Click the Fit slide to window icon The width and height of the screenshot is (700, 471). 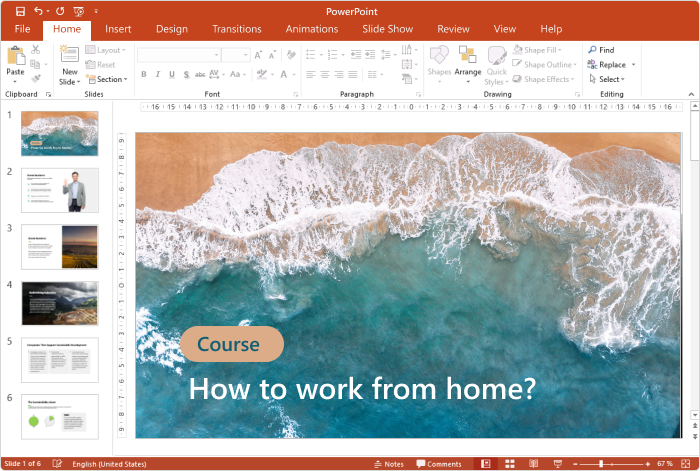(686, 463)
